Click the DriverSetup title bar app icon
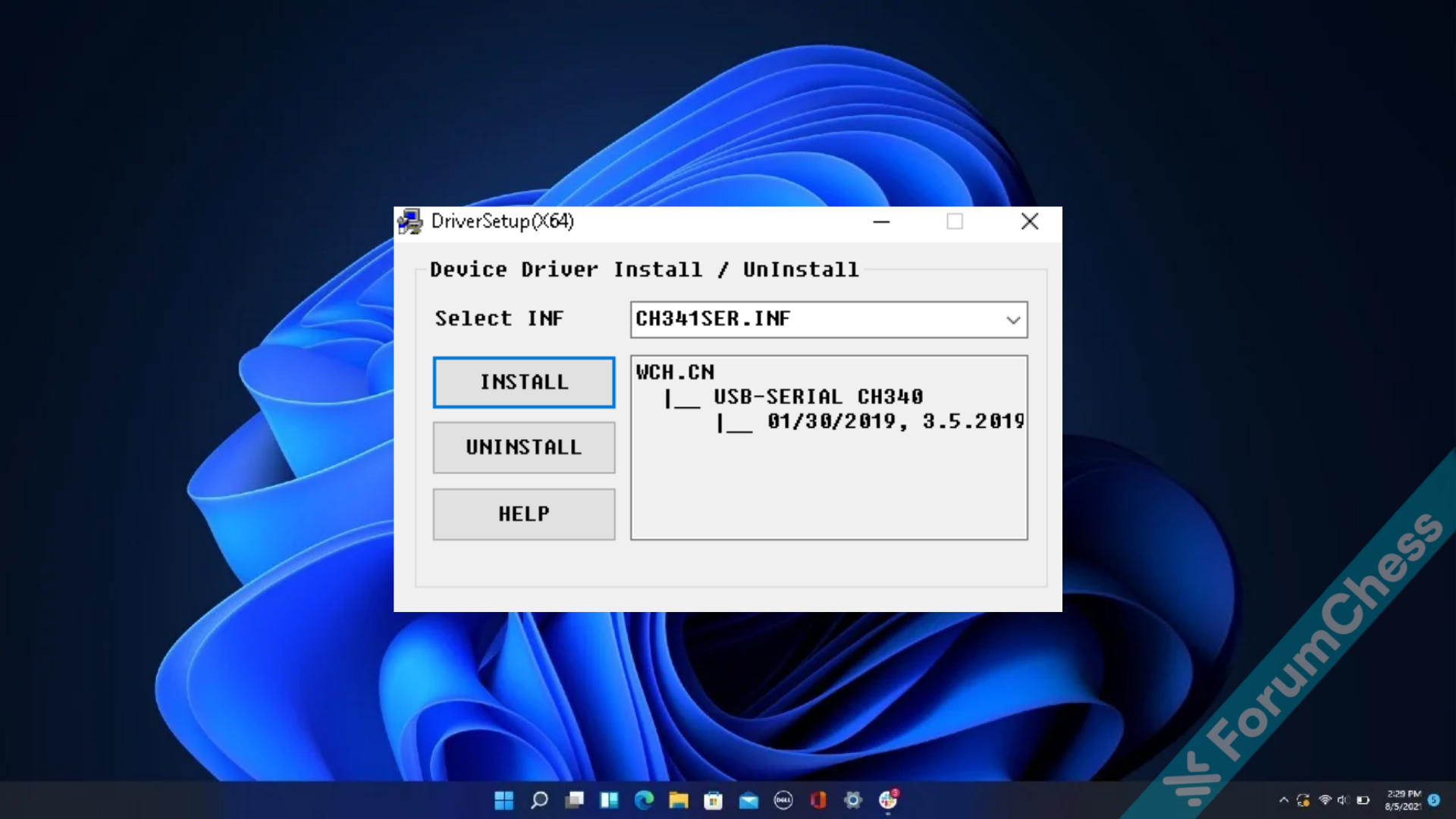The width and height of the screenshot is (1456, 819). [x=410, y=221]
